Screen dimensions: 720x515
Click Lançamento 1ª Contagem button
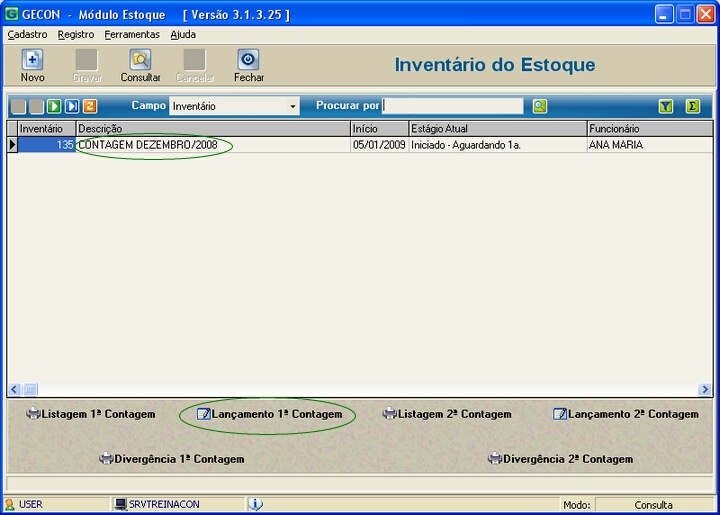tap(268, 414)
